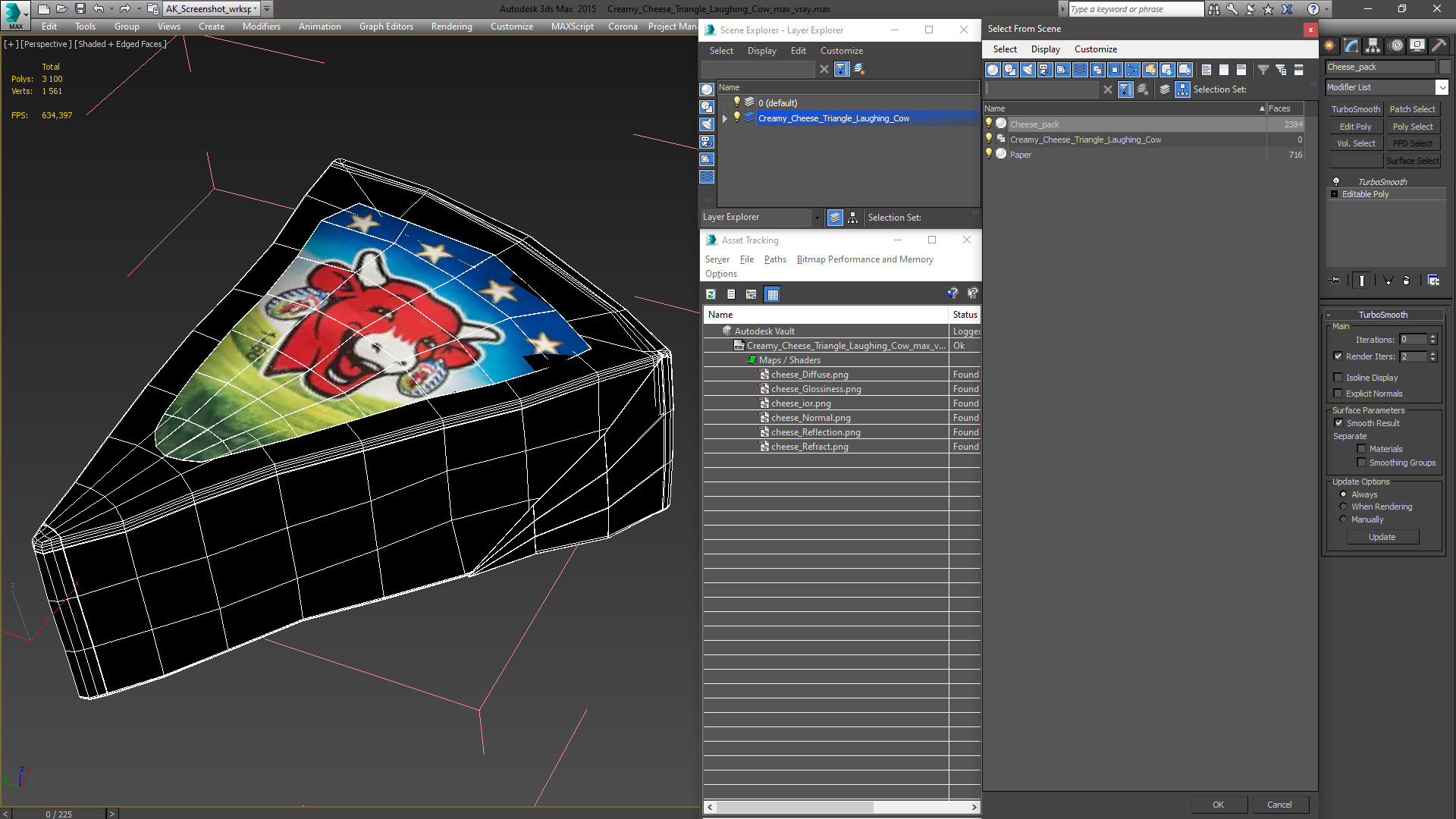The image size is (1456, 819).
Task: Toggle visibility bulb of Paper object
Action: pos(989,154)
